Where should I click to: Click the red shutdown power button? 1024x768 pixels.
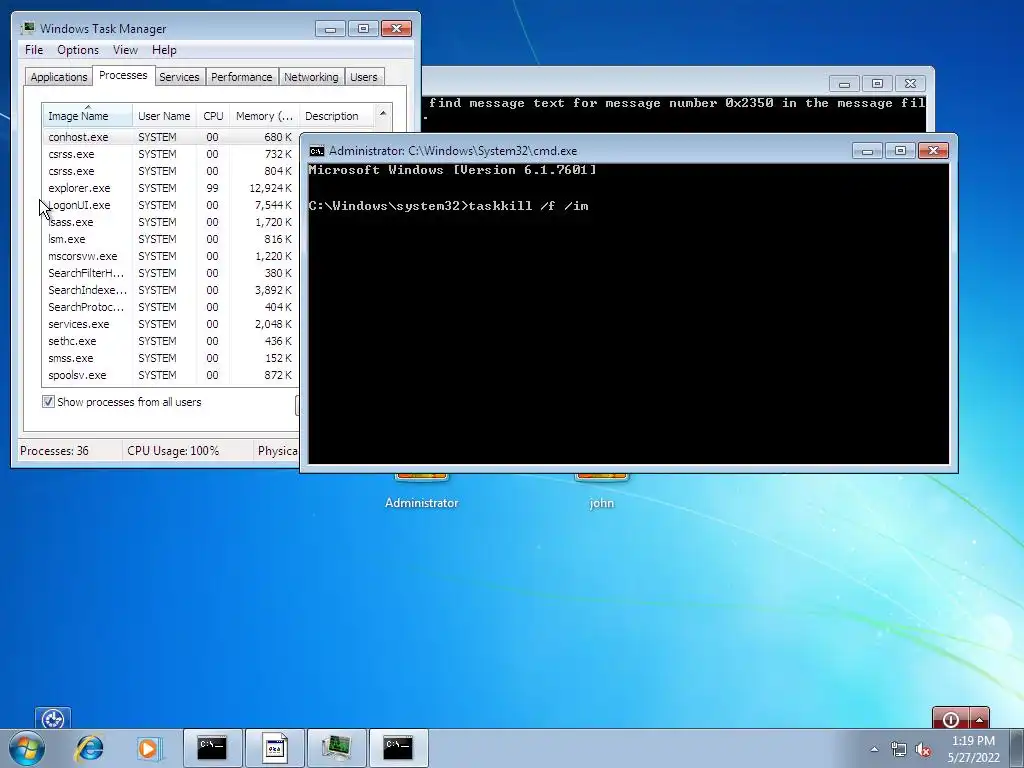951,718
